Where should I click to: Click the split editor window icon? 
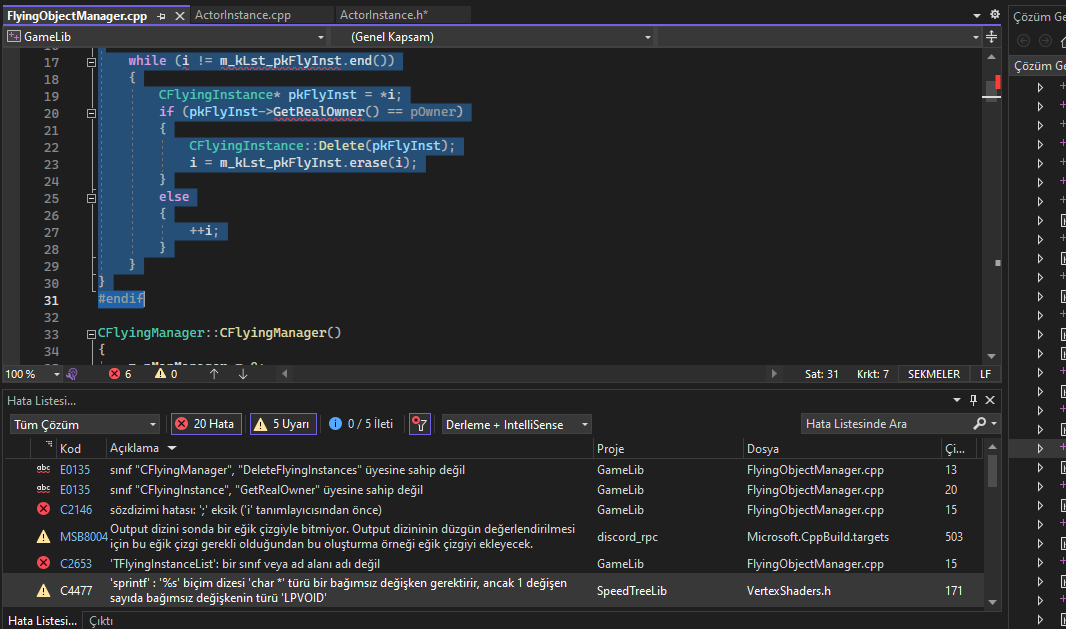click(992, 37)
